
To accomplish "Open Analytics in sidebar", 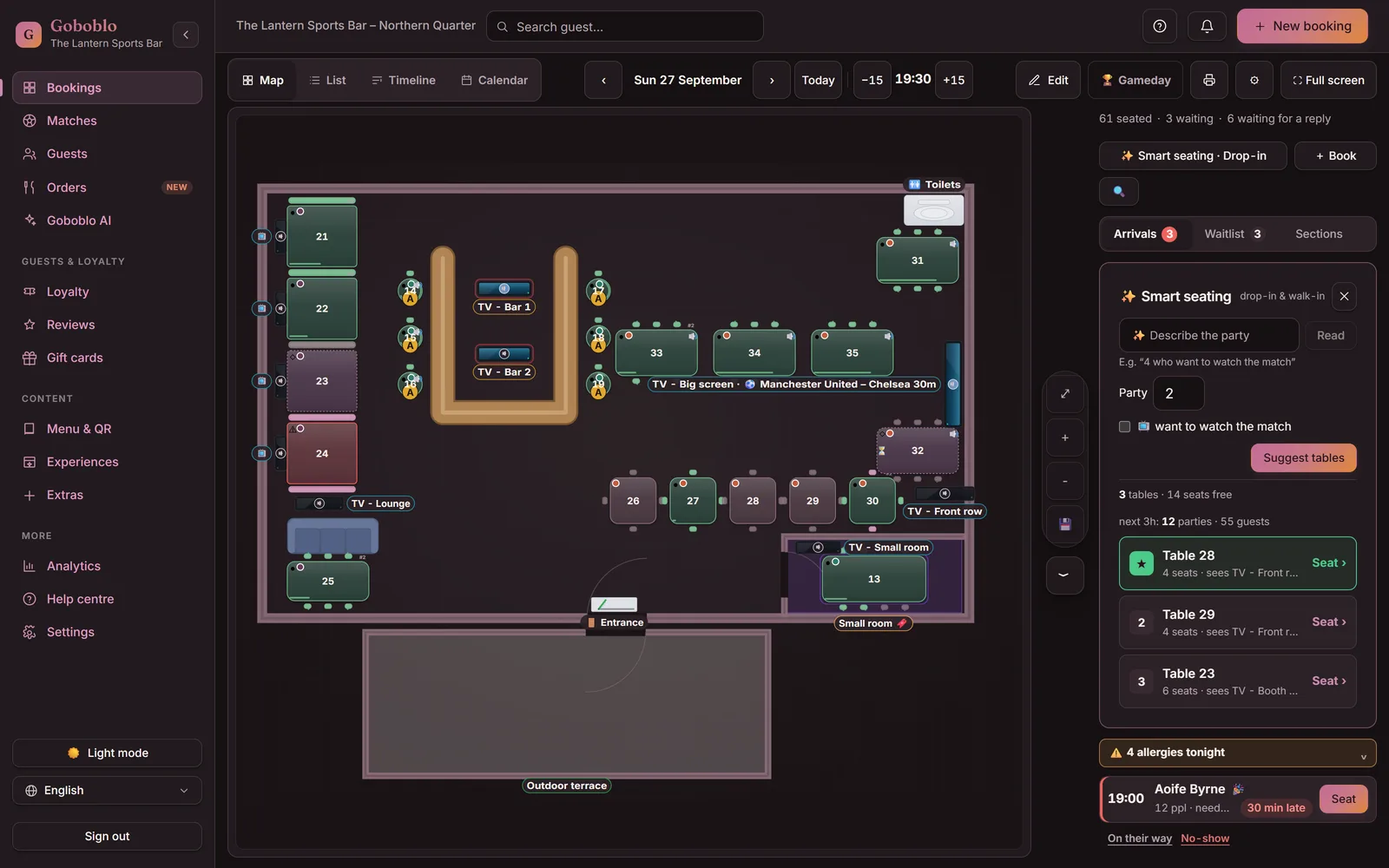I will click(107, 566).
